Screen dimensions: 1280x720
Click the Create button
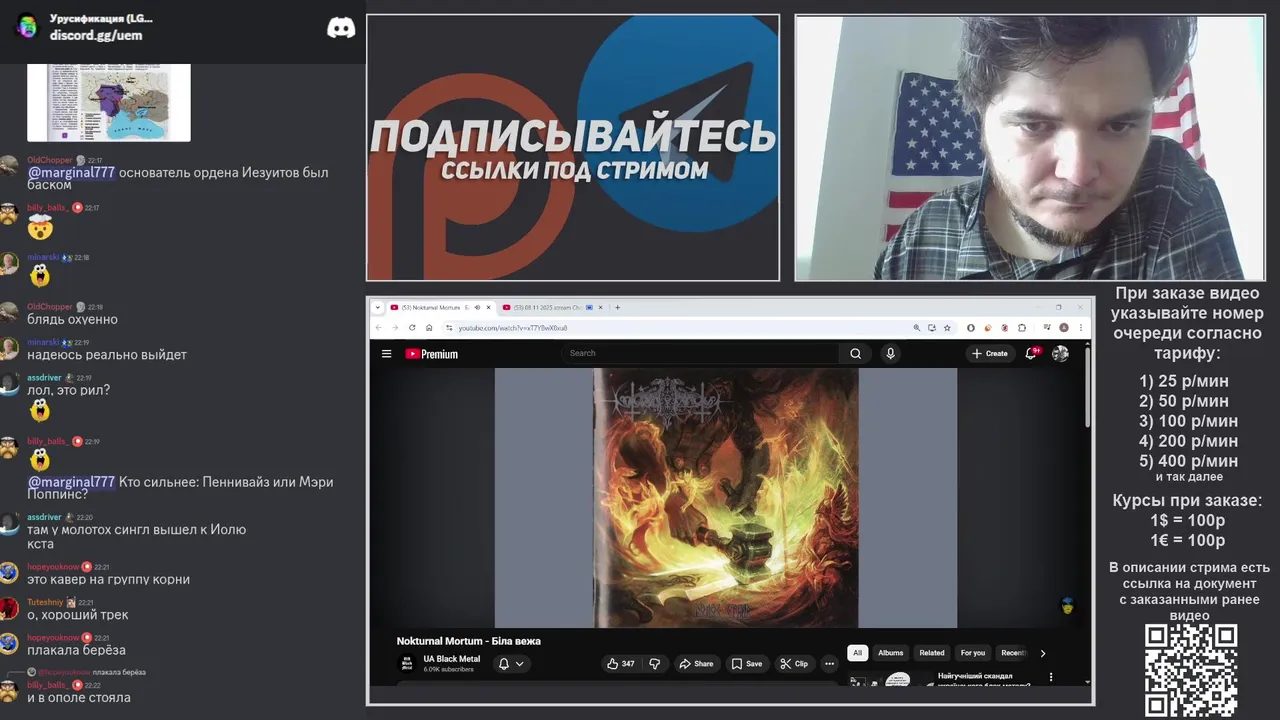(x=990, y=353)
